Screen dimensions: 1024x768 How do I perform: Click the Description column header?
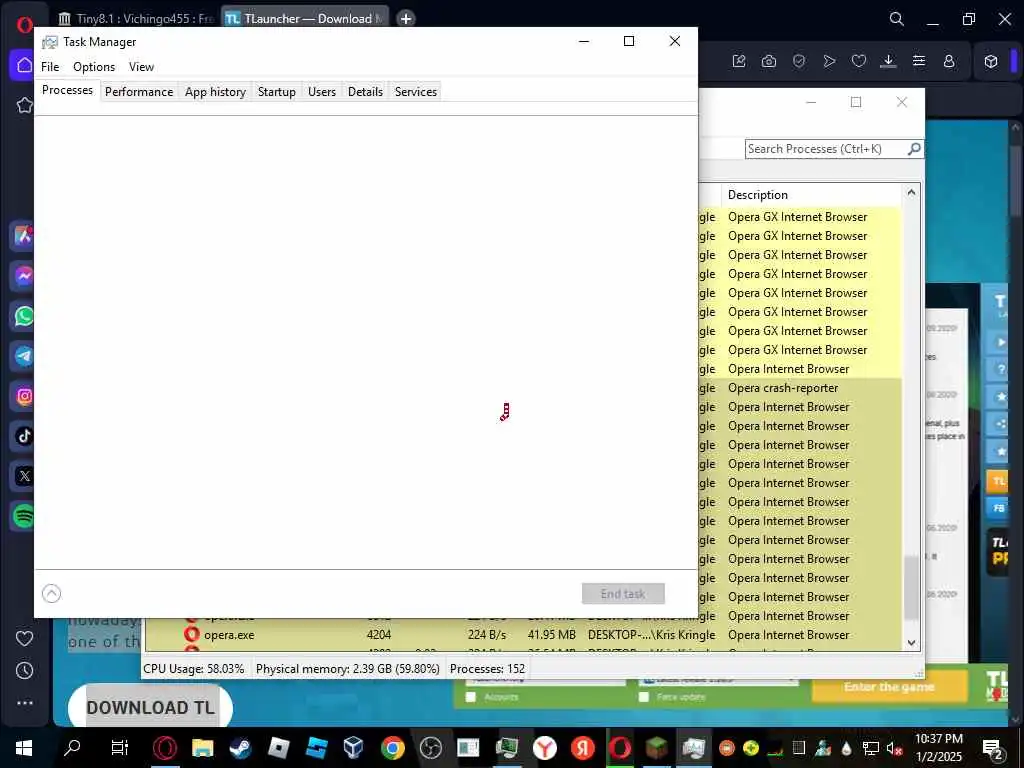point(811,195)
